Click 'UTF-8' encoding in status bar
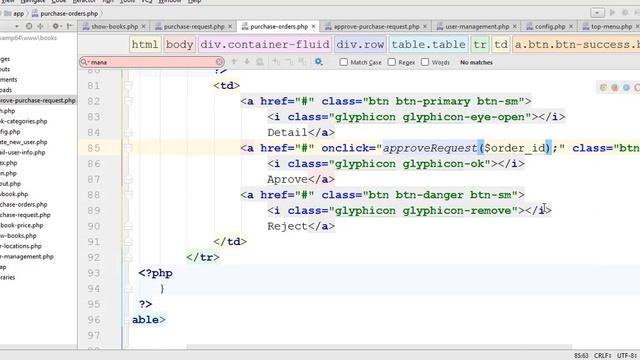The height and width of the screenshot is (360, 640). tap(627, 356)
